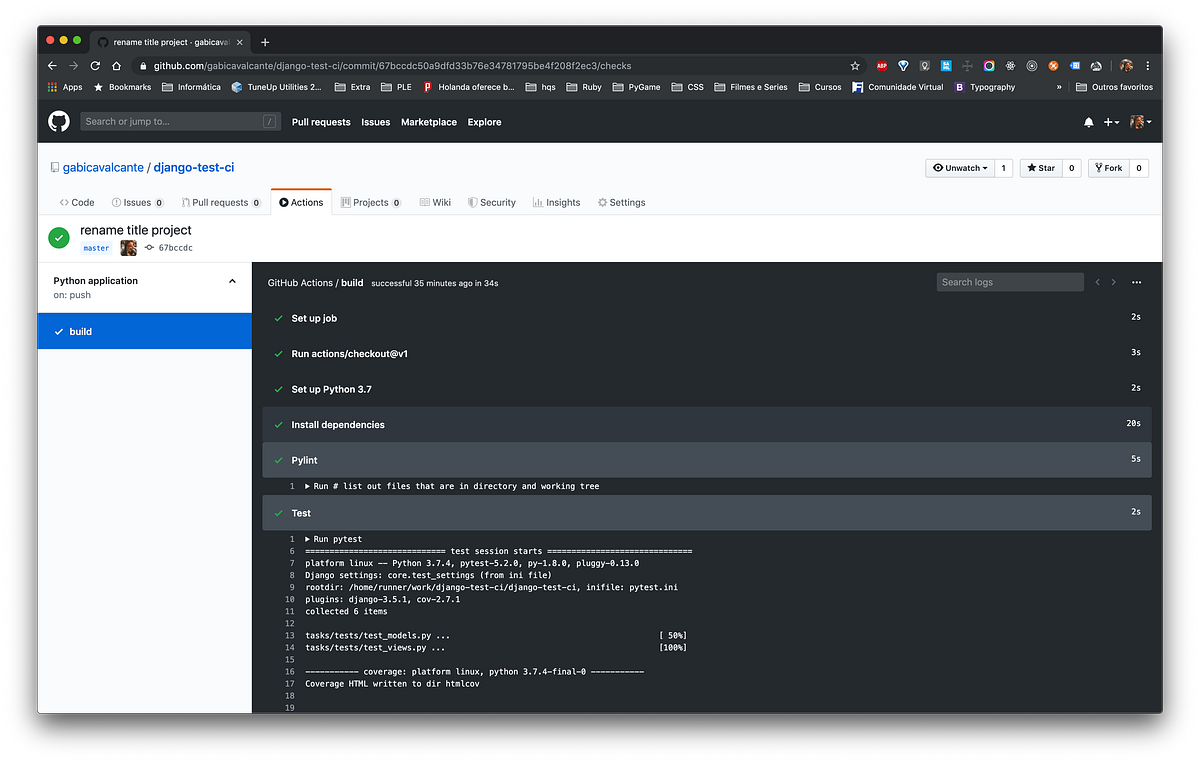The image size is (1200, 763).
Task: Open Marketplace from the top navigation
Action: 428,121
